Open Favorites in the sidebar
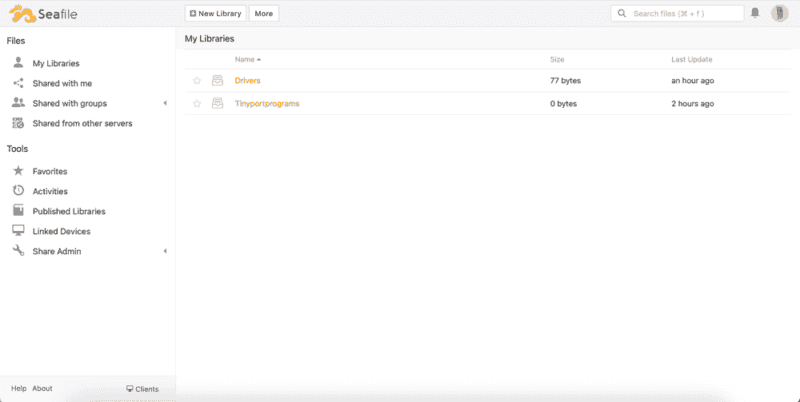This screenshot has width=800, height=402. [x=50, y=171]
